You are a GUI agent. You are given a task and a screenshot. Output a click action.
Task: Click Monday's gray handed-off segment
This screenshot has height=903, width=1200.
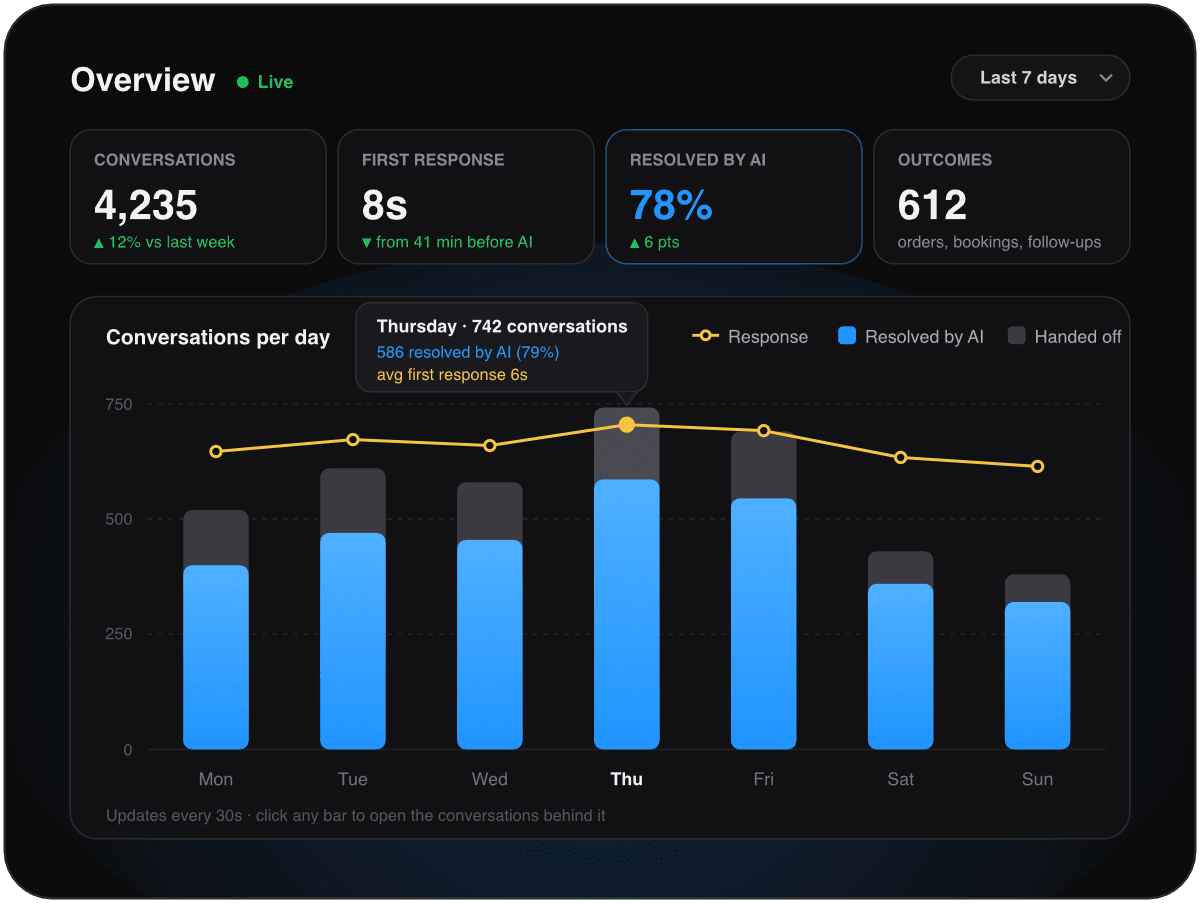[x=216, y=538]
